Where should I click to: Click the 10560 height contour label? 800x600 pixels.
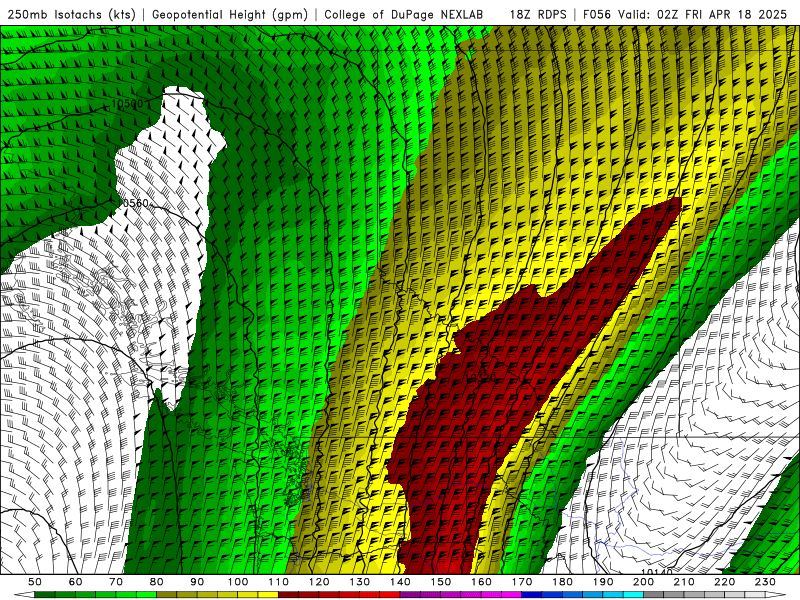(133, 203)
